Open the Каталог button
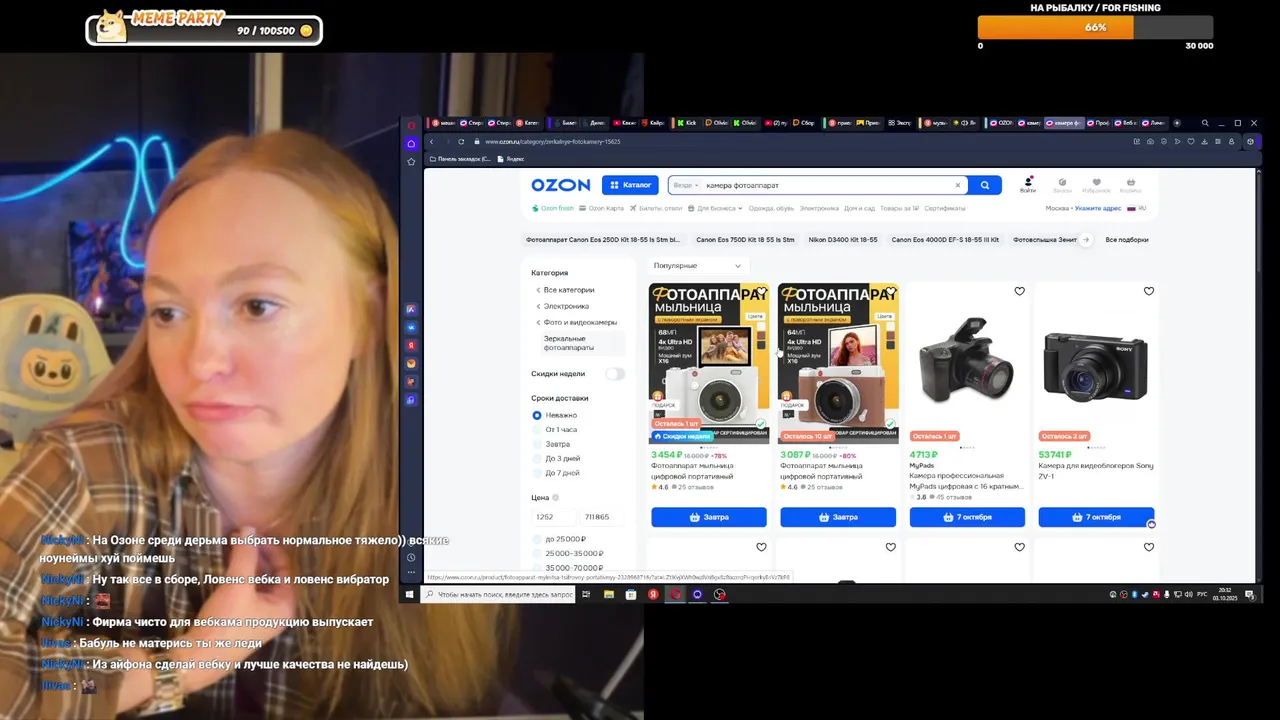Image resolution: width=1280 pixels, height=720 pixels. pos(630,185)
